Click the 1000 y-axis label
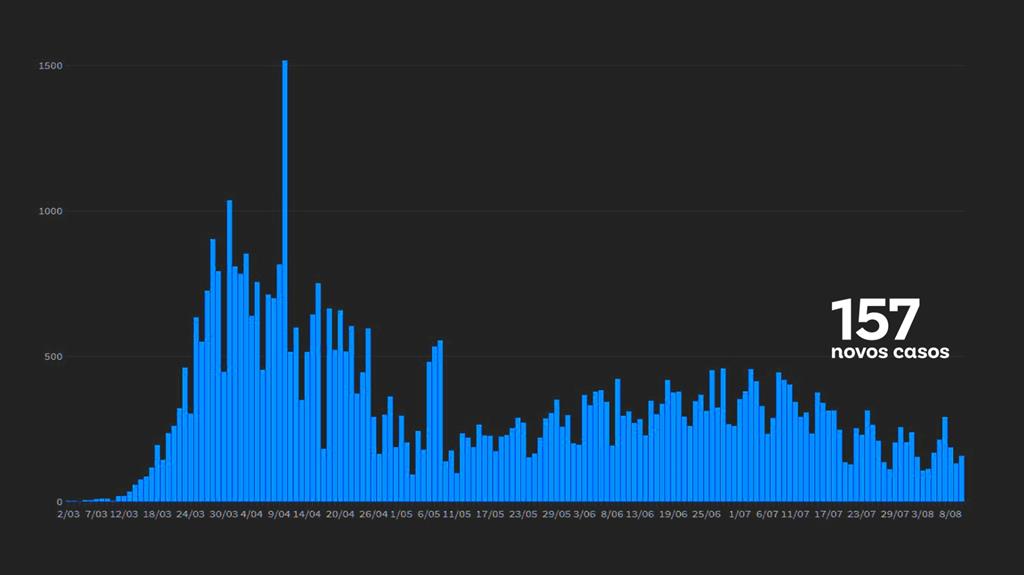 51,211
